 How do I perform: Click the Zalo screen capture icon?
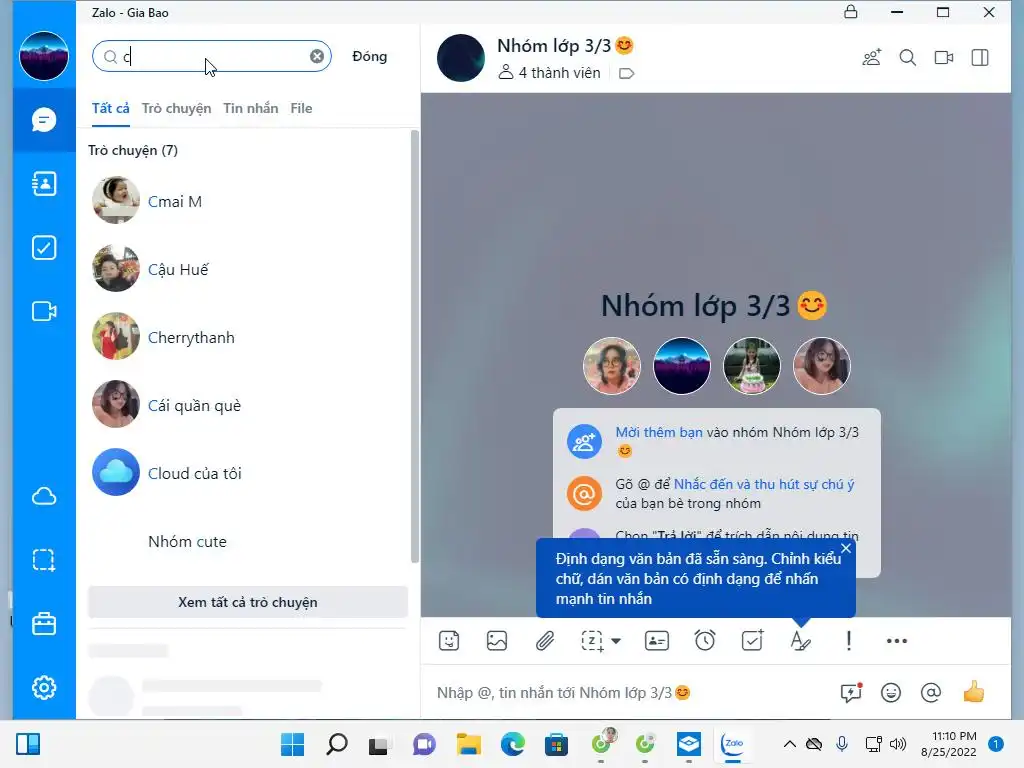592,641
